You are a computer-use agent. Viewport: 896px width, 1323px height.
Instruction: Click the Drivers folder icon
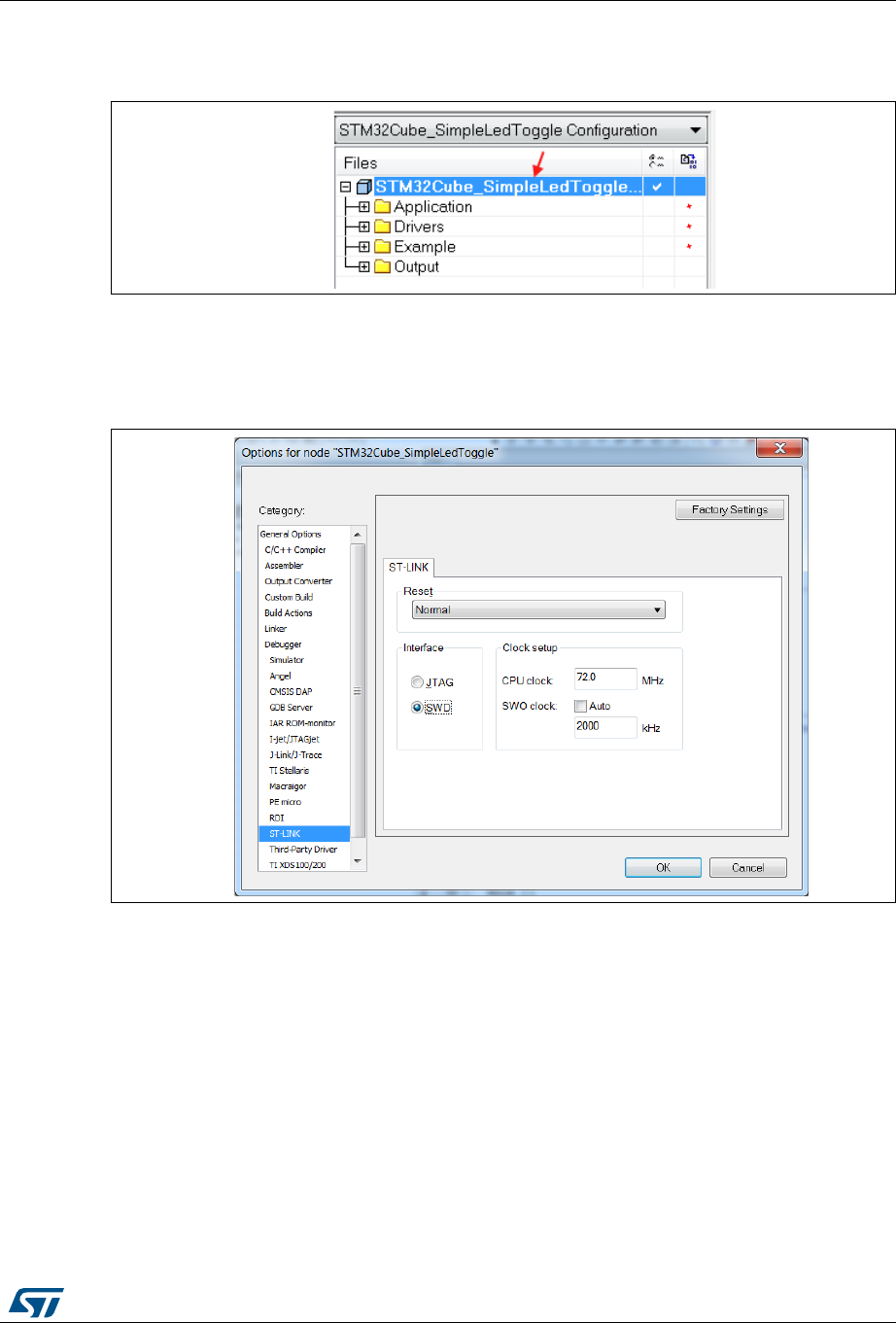pos(382,226)
